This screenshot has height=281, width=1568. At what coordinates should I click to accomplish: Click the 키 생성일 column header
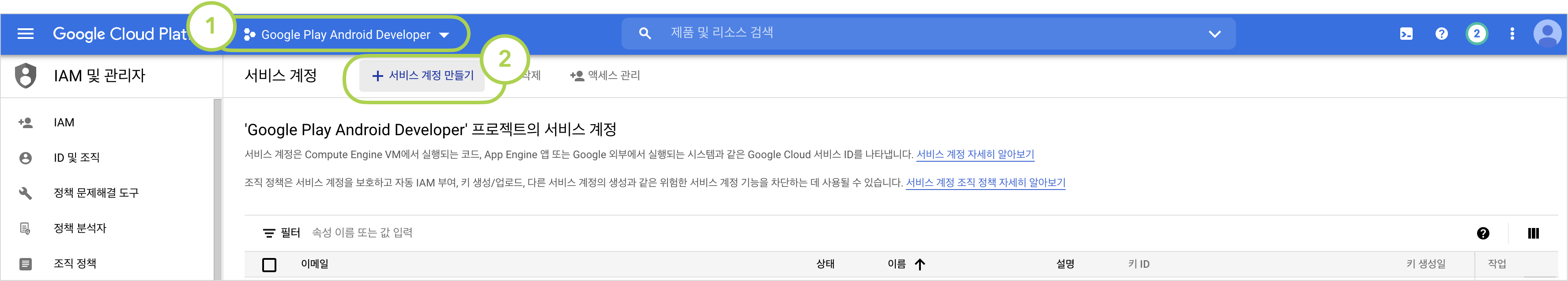click(1425, 264)
